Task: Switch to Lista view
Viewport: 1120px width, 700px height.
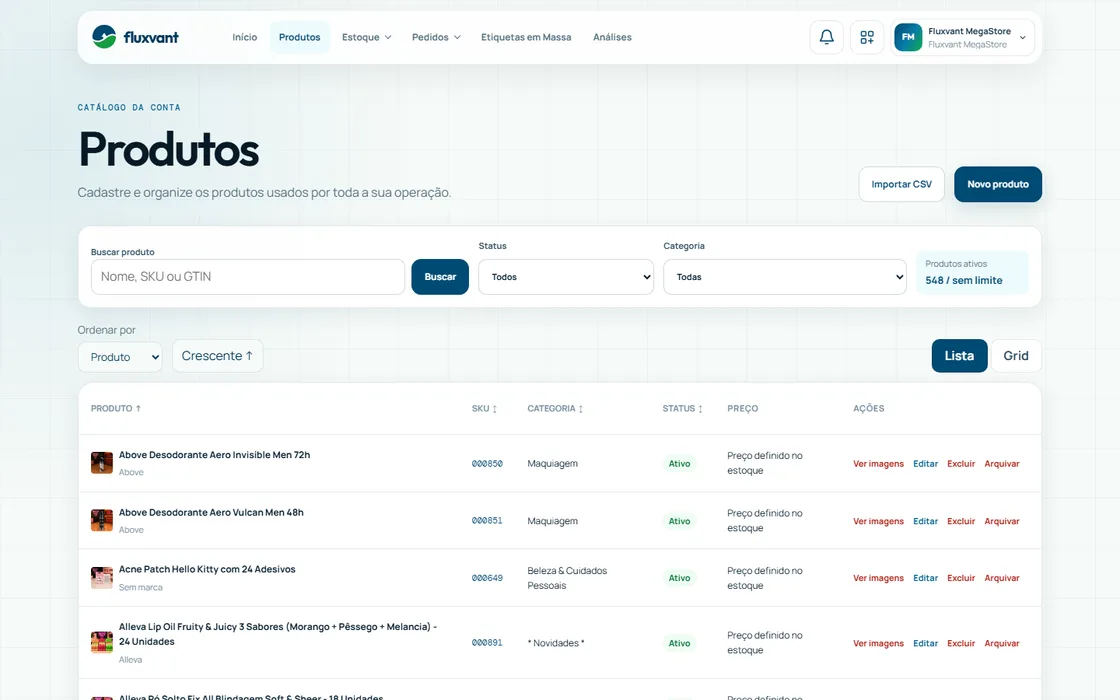Action: 959,356
